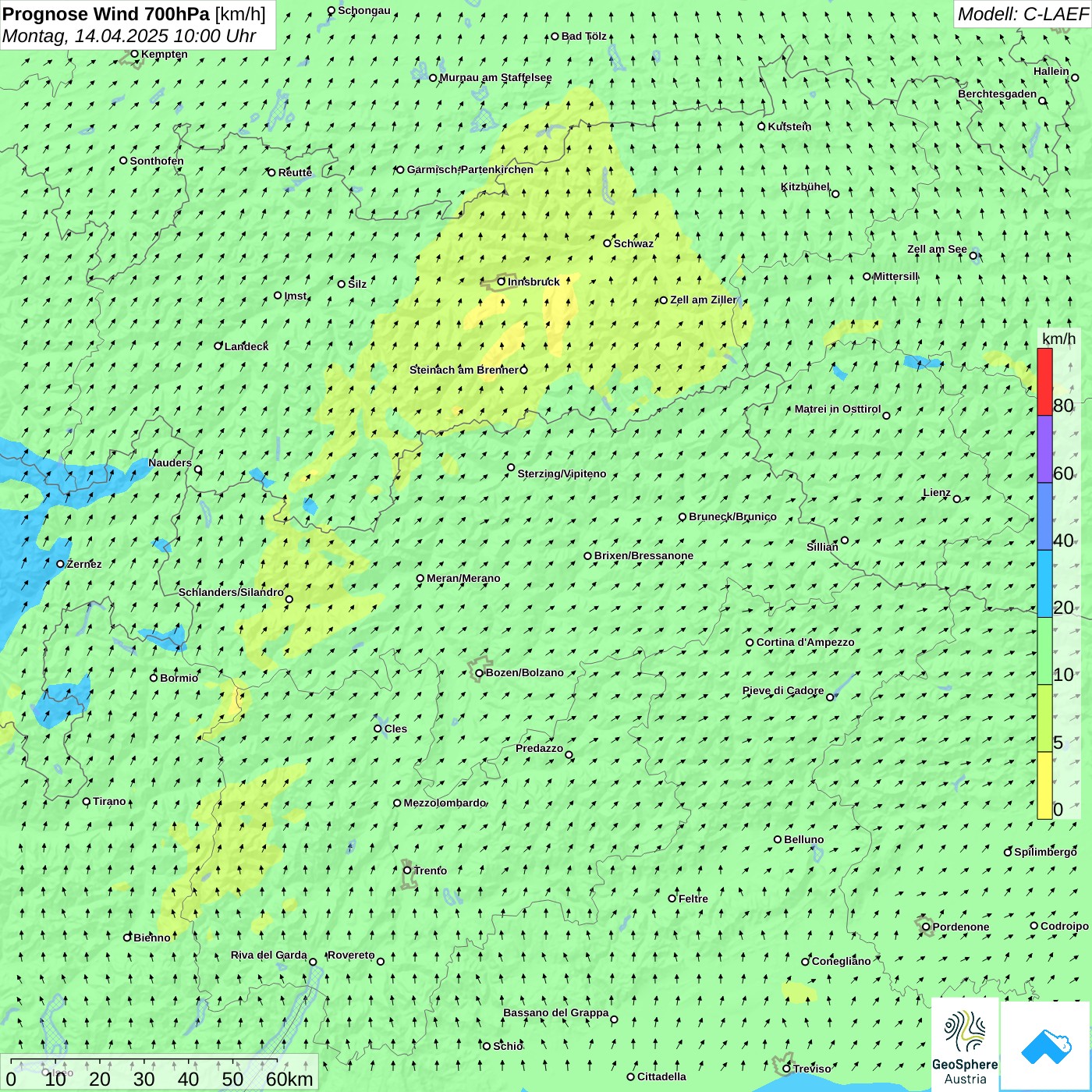Click the Steinach am Brenner label

(x=463, y=370)
